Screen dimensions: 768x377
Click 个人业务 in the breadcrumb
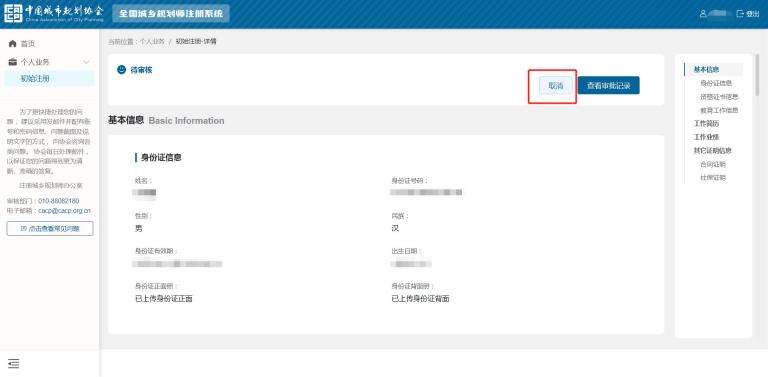[152, 42]
